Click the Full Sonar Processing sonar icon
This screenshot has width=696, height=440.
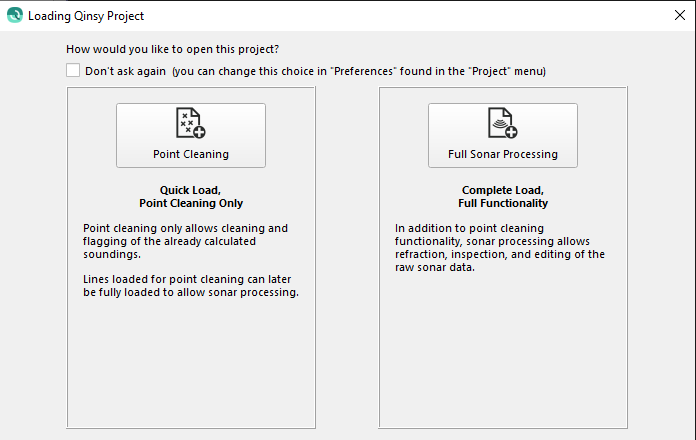[501, 123]
